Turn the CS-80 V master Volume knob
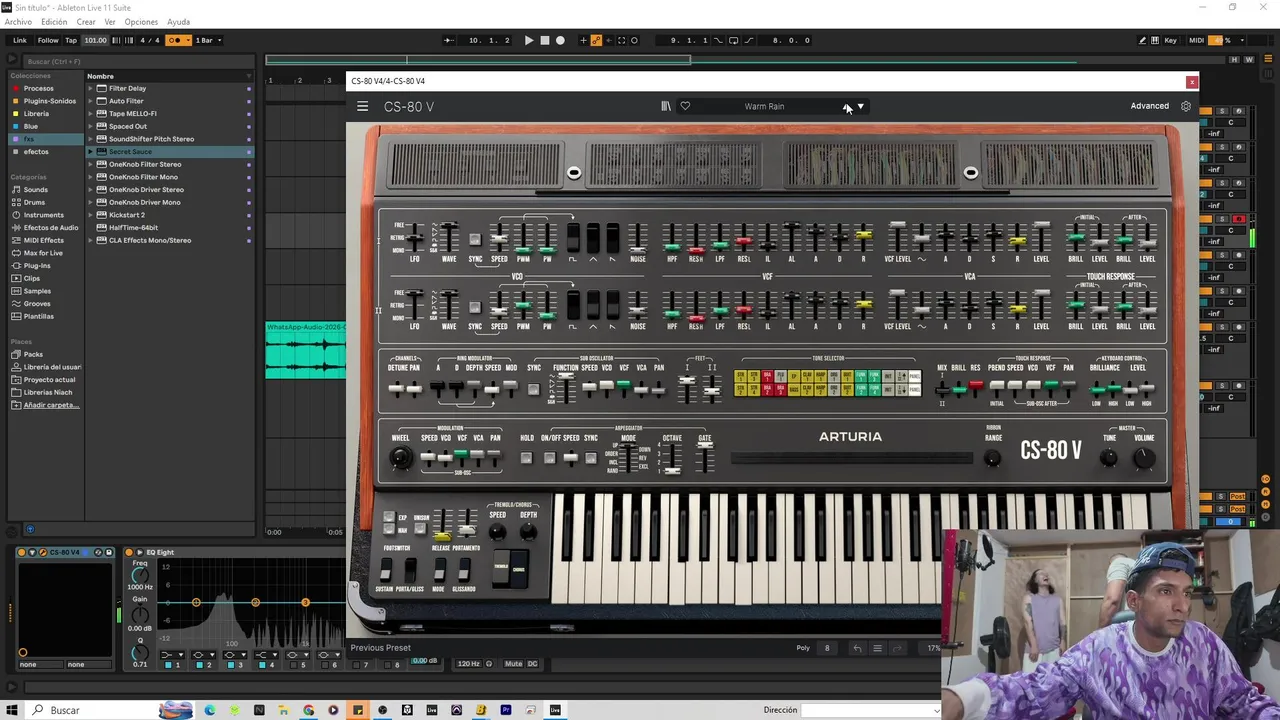The width and height of the screenshot is (1280, 720). click(x=1144, y=459)
